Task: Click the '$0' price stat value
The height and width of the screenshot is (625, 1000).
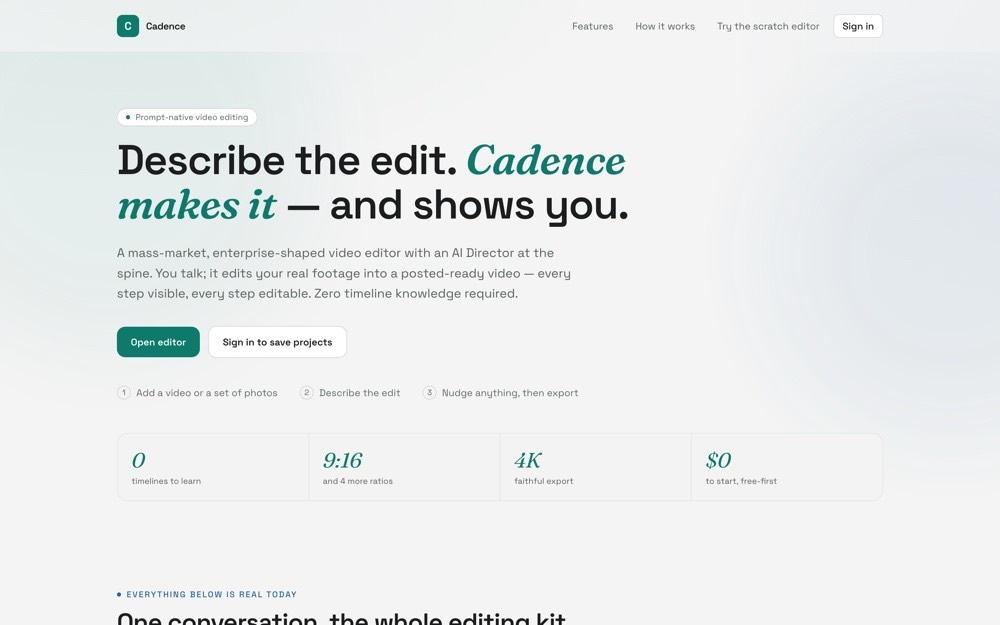Action: click(719, 460)
